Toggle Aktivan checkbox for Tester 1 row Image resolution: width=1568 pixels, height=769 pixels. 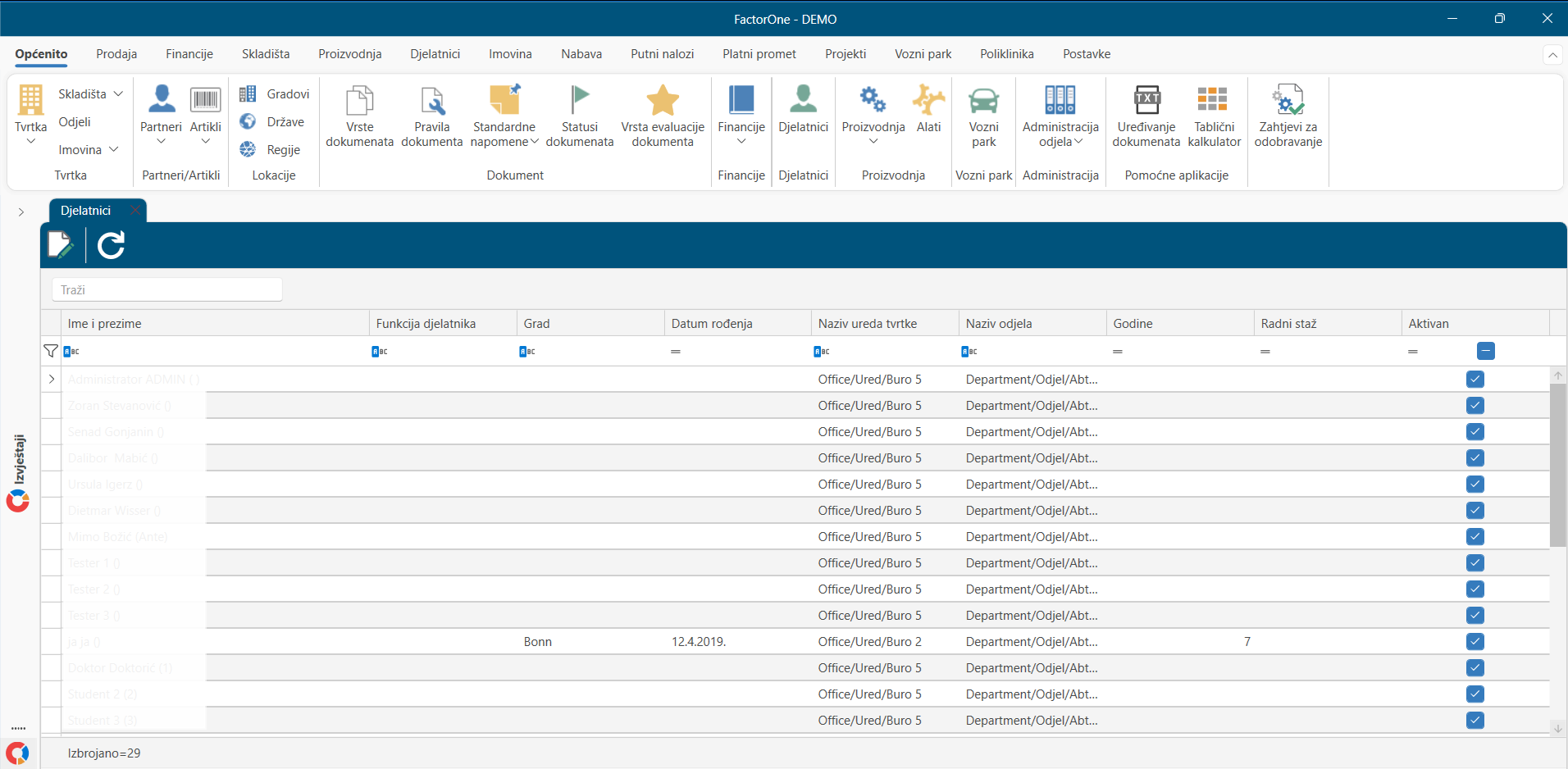(x=1475, y=563)
